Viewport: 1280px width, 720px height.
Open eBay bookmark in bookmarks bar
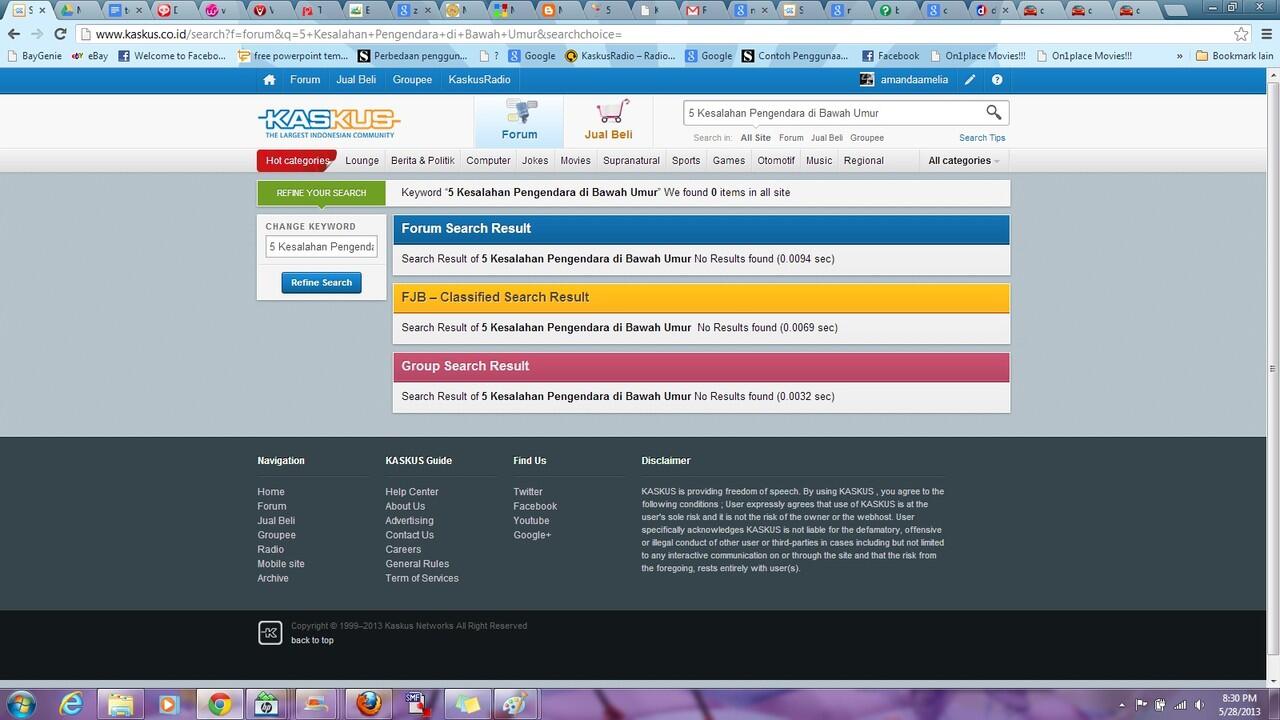point(90,56)
